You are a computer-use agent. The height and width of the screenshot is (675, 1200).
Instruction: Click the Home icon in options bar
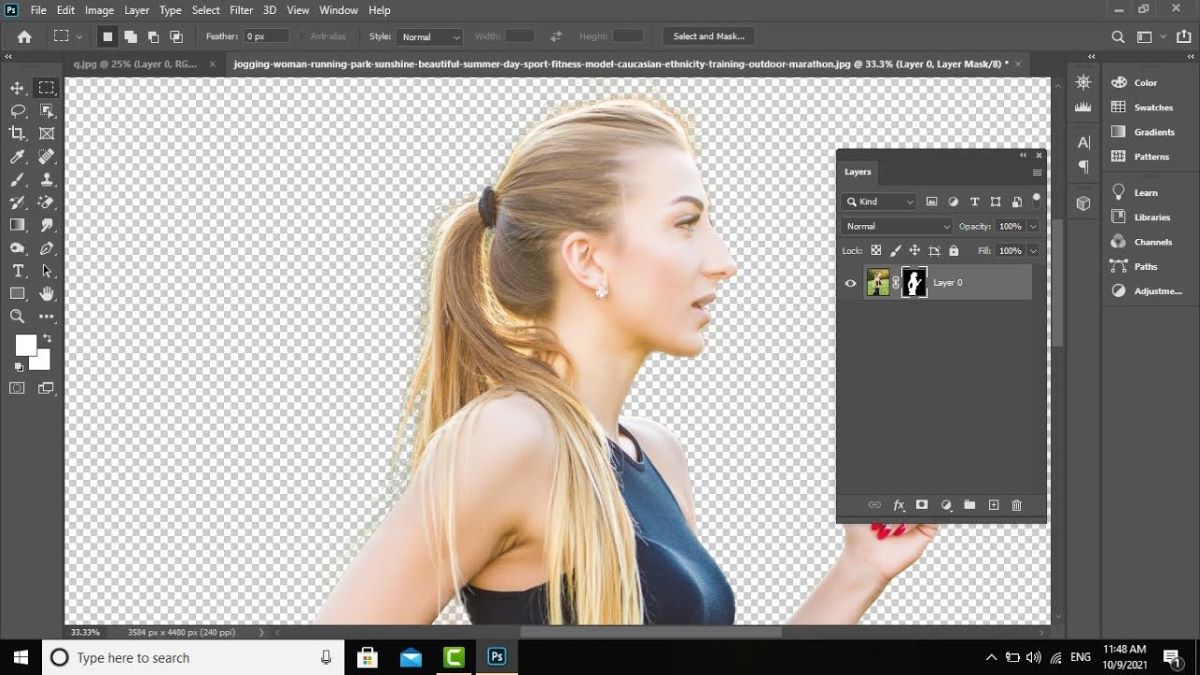[24, 37]
